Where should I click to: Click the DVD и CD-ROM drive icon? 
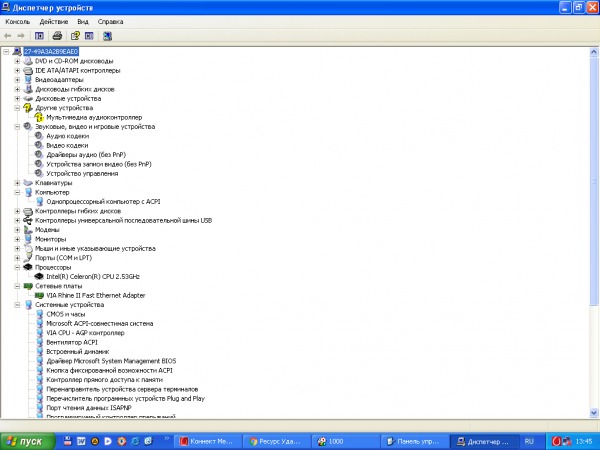(28, 61)
